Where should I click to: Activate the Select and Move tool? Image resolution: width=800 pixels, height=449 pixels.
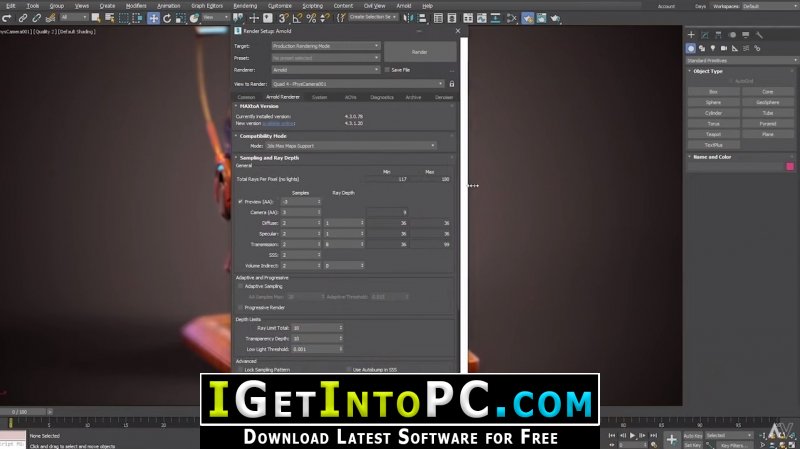click(x=154, y=18)
